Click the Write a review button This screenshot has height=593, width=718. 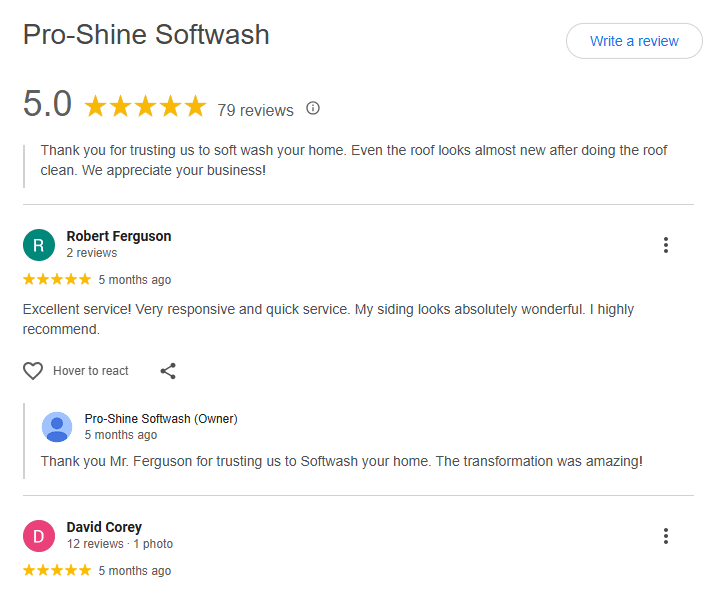(634, 41)
